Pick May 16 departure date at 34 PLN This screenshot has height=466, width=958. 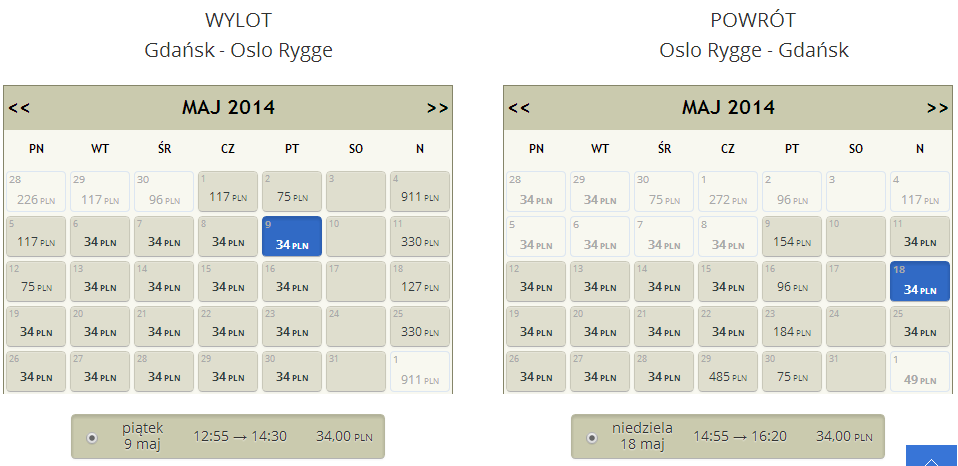(x=292, y=281)
